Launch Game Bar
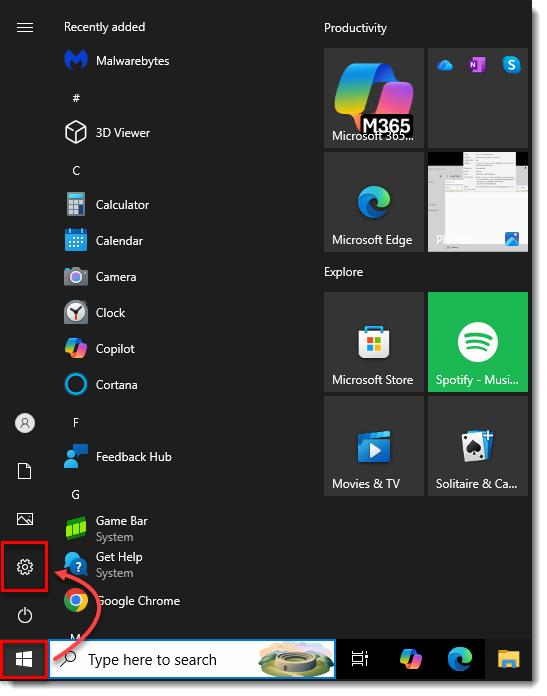Viewport: 547px width, 696px height. 107,529
